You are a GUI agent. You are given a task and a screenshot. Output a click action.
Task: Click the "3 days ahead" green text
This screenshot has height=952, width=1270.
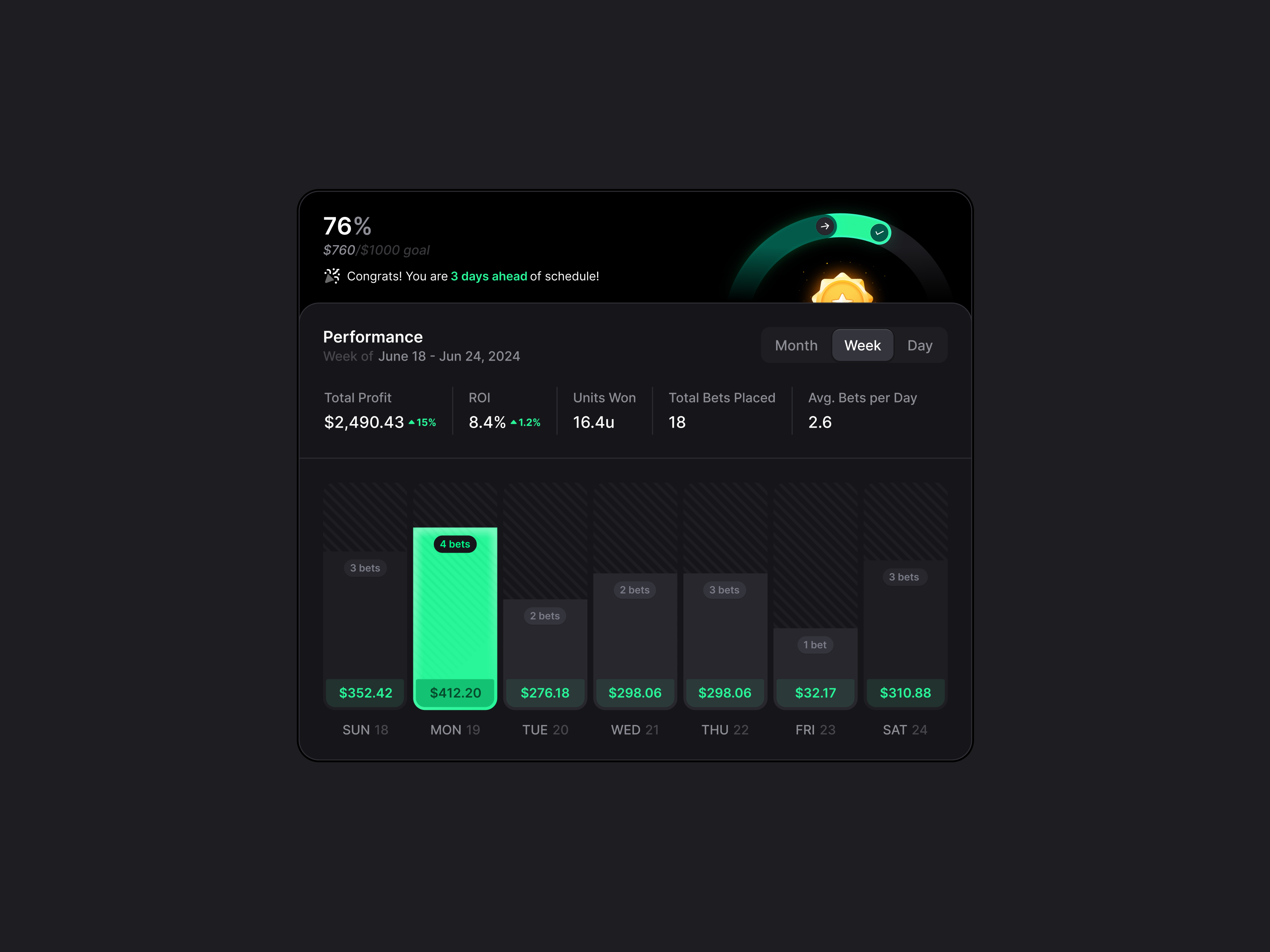coord(489,276)
